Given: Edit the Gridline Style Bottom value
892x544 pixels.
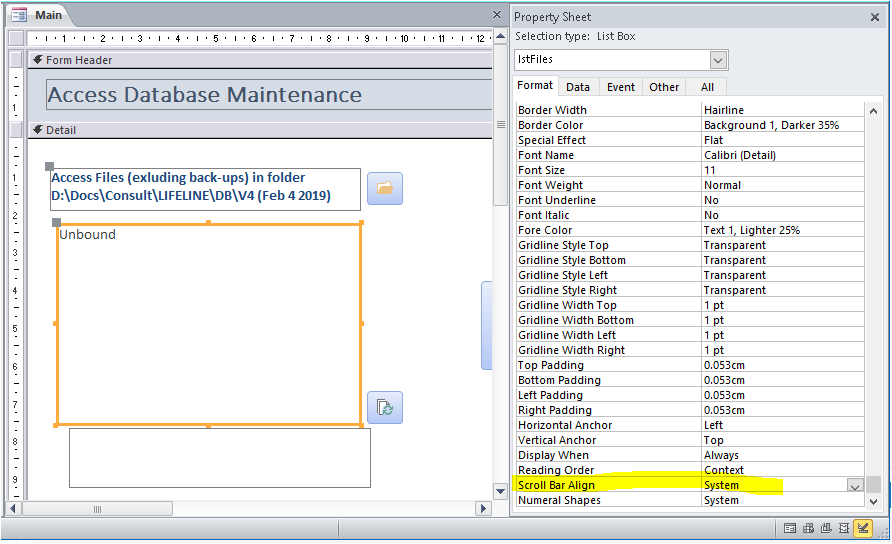Looking at the screenshot, I should point(783,260).
